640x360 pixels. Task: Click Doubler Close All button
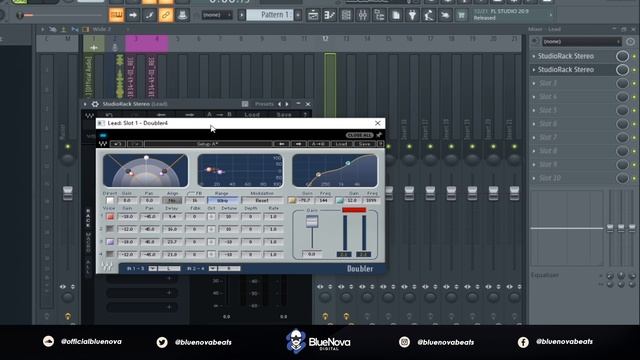[359, 135]
